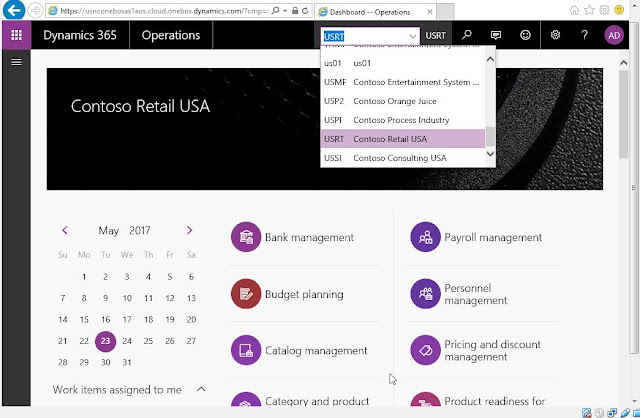Open Budget planning text link
Viewport: 640px width, 418px height.
[x=304, y=294]
